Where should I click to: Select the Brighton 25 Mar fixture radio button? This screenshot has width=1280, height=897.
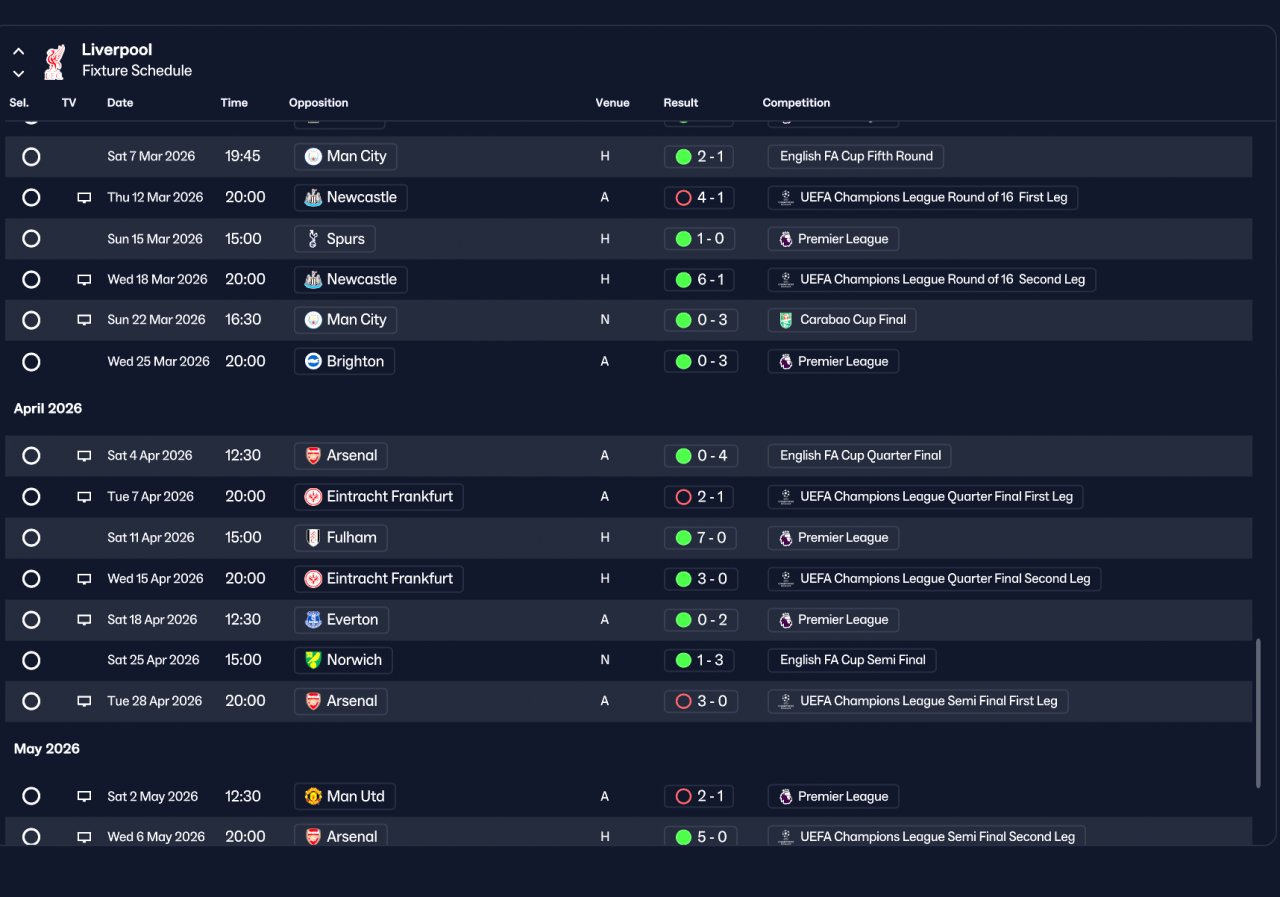click(x=31, y=362)
